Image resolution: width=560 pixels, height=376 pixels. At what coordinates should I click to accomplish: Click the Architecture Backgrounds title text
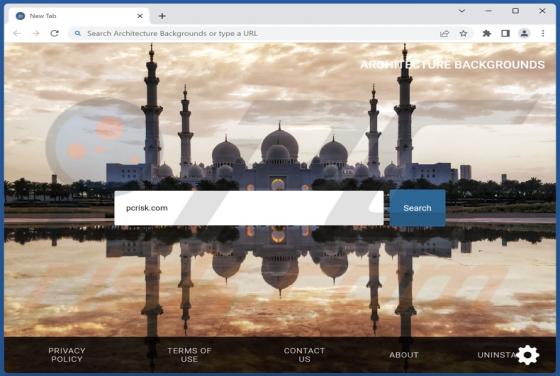coord(452,65)
